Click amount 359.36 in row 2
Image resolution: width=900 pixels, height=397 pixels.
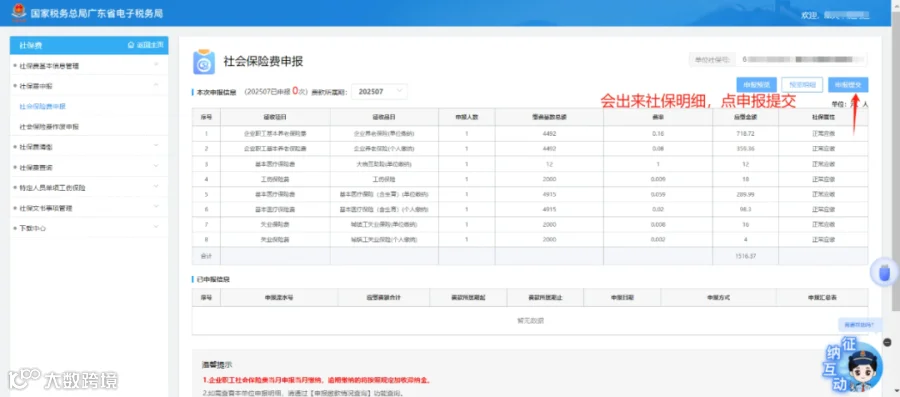tap(745, 149)
